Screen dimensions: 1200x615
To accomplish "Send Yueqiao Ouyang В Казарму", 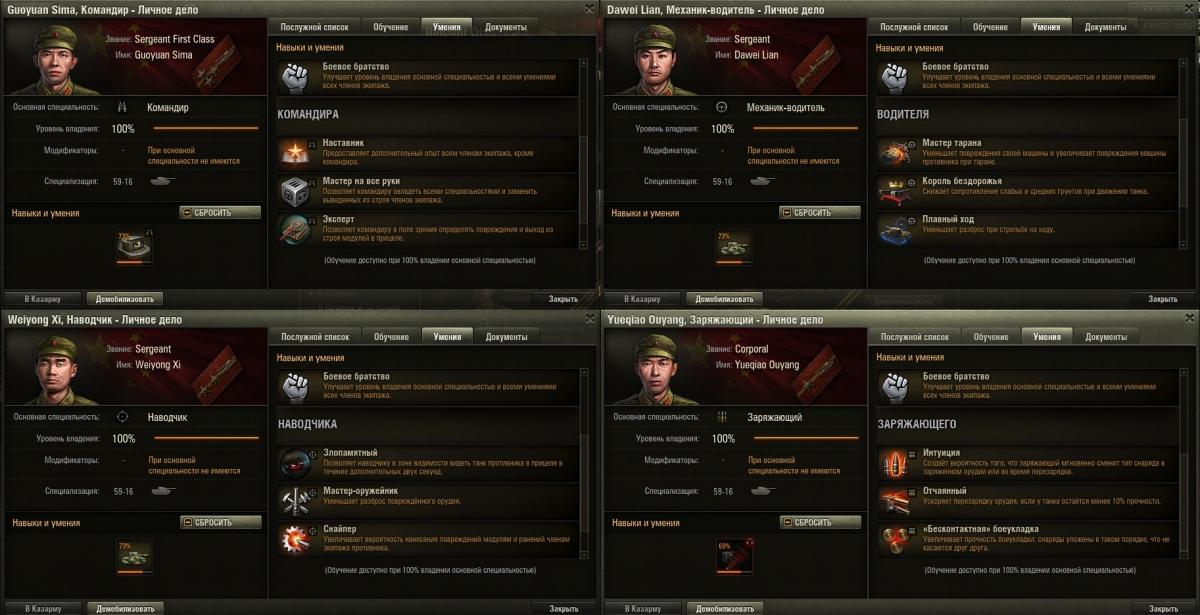I will [642, 608].
